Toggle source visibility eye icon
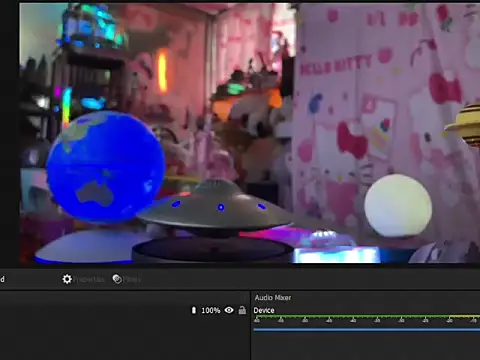 tap(229, 310)
